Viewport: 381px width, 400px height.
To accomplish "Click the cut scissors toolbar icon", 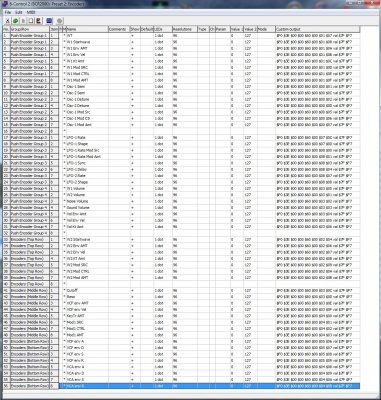I will [7, 21].
